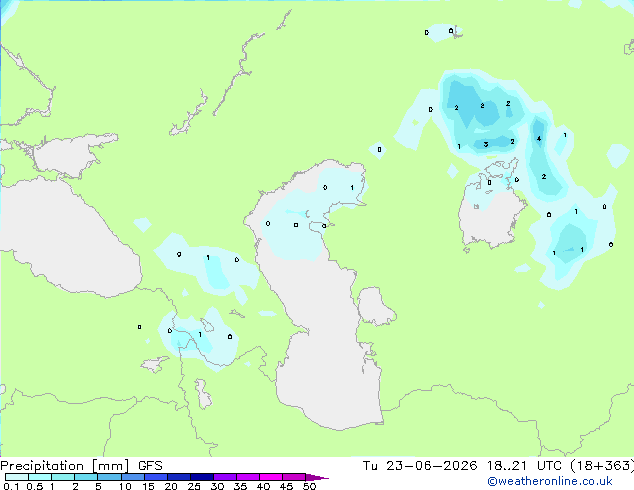Select legend swatch between 2 and 5
Image resolution: width=634 pixels, height=490 pixels.
(86, 477)
